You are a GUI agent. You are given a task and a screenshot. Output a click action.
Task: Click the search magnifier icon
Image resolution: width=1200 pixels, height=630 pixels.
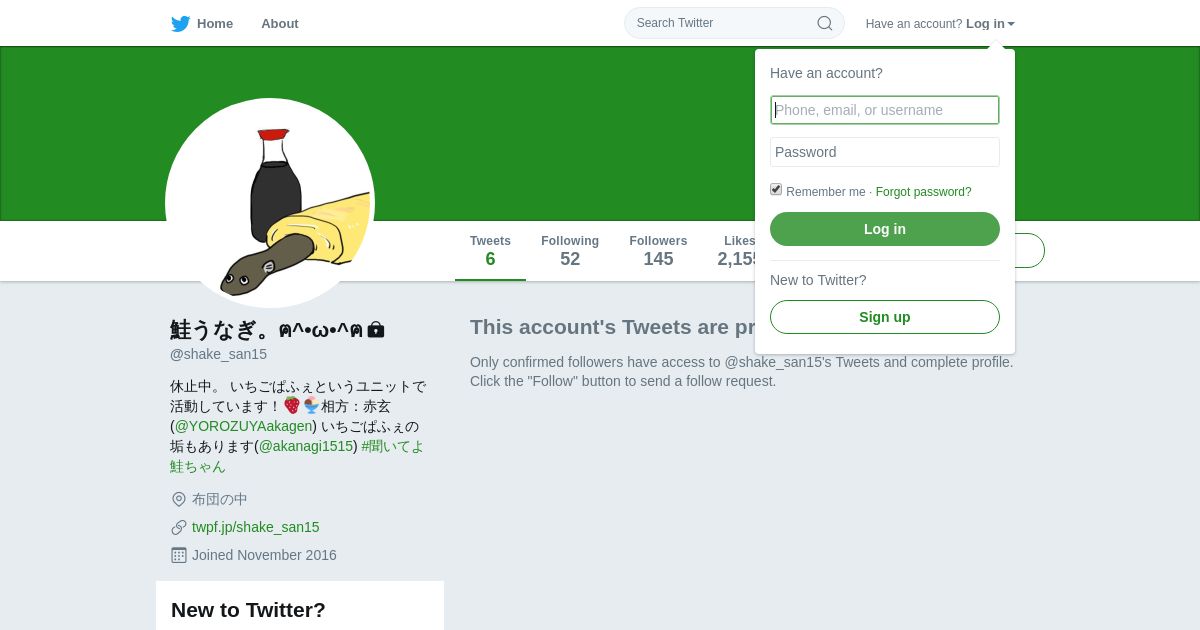click(x=825, y=23)
